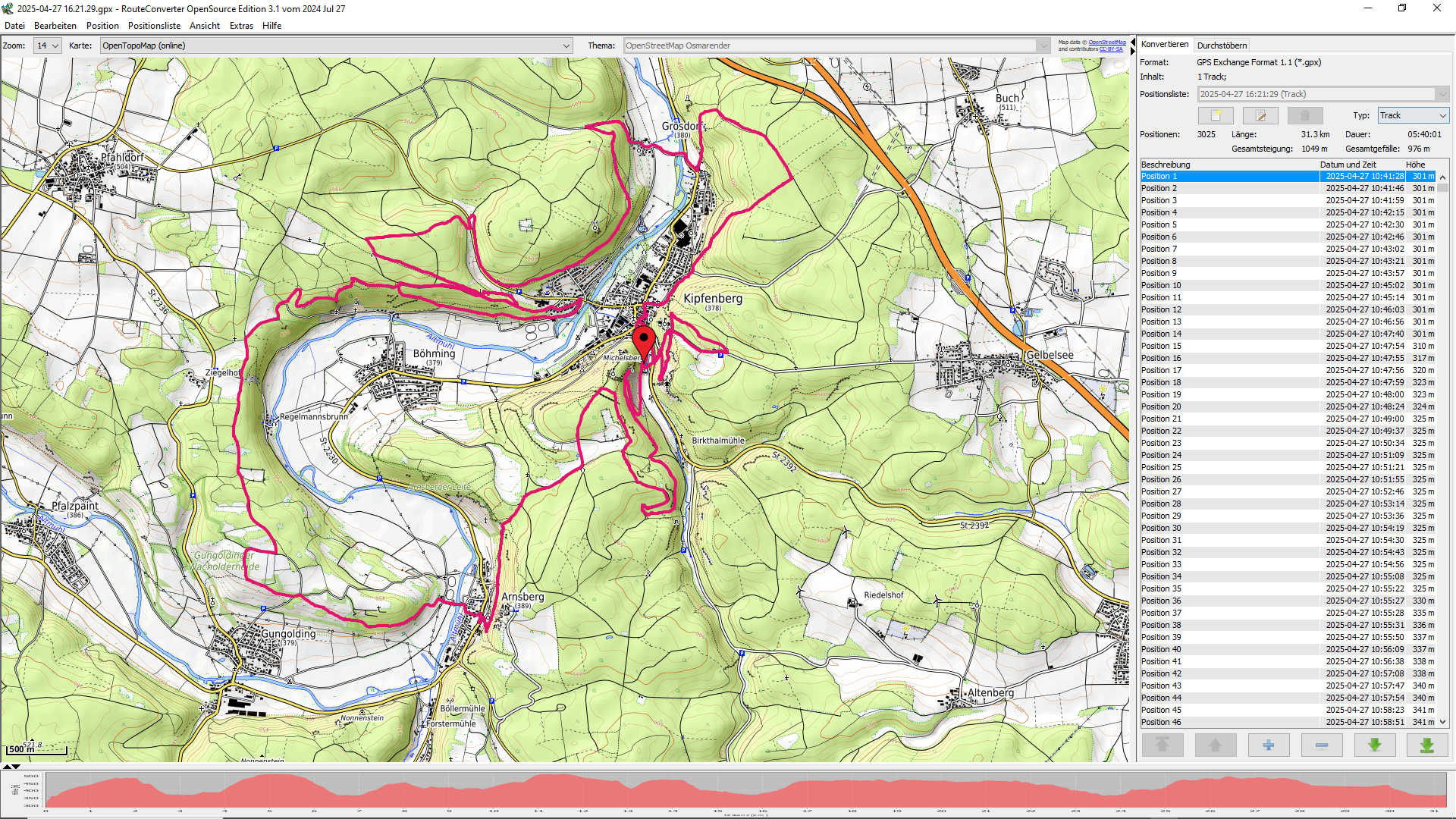Remove selected position with the minus button
Screen dimensions: 1456x819
pos(1322,745)
